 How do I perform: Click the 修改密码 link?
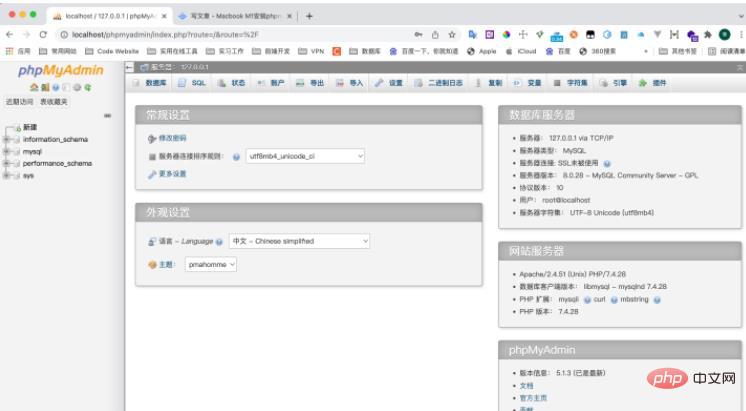(x=172, y=138)
